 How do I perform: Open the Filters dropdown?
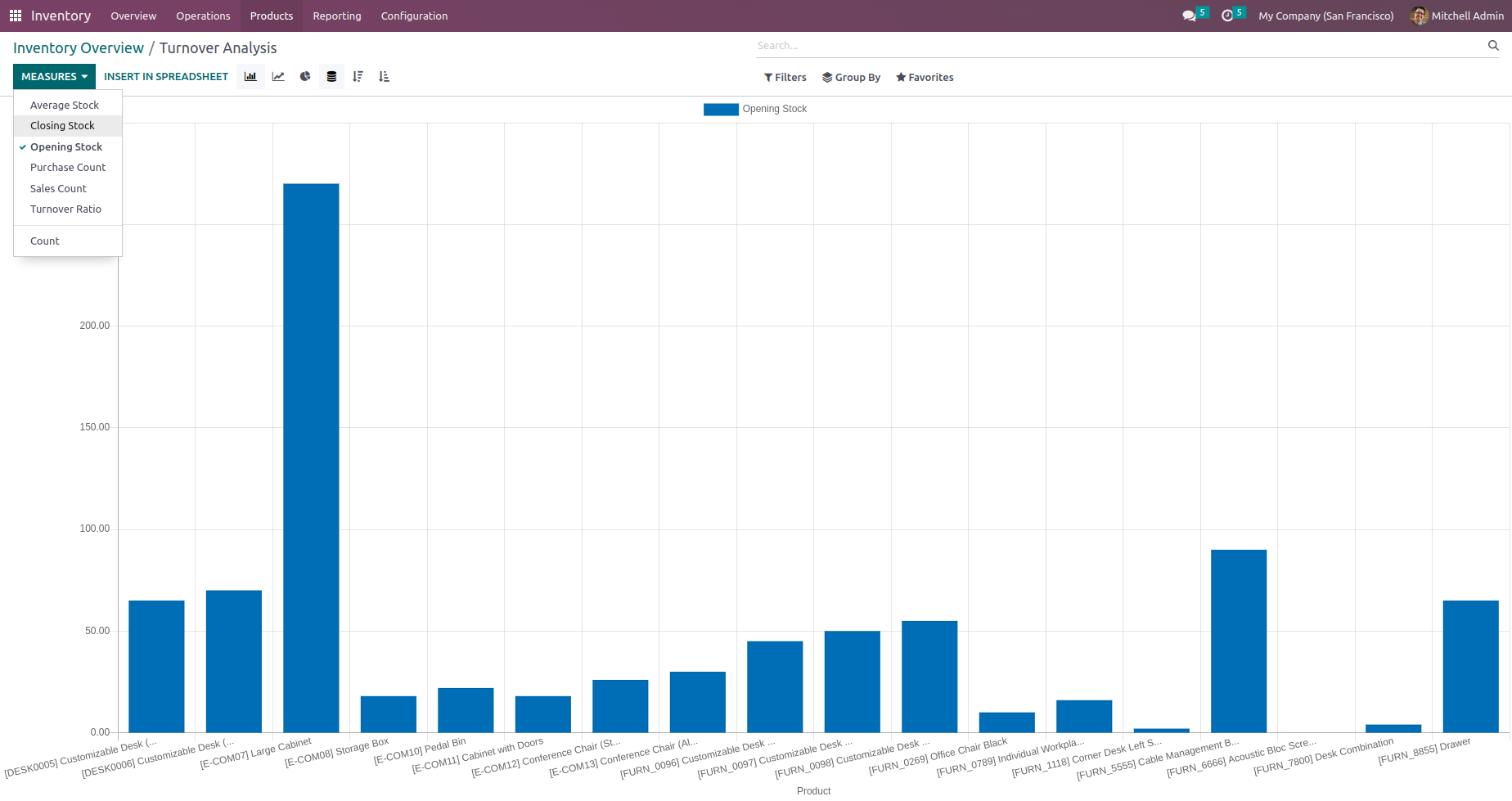(785, 78)
